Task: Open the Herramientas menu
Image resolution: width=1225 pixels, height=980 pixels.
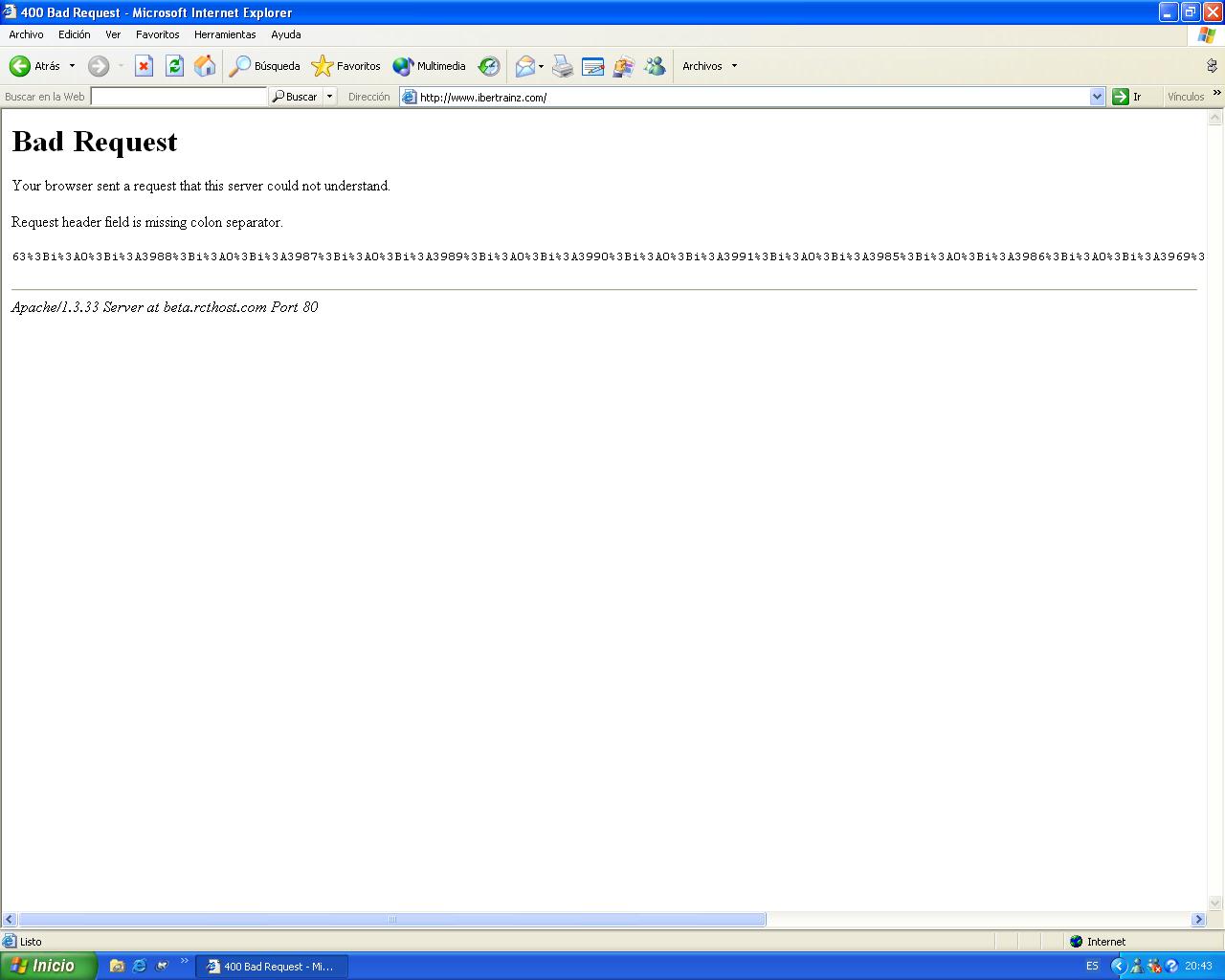Action: (x=225, y=34)
